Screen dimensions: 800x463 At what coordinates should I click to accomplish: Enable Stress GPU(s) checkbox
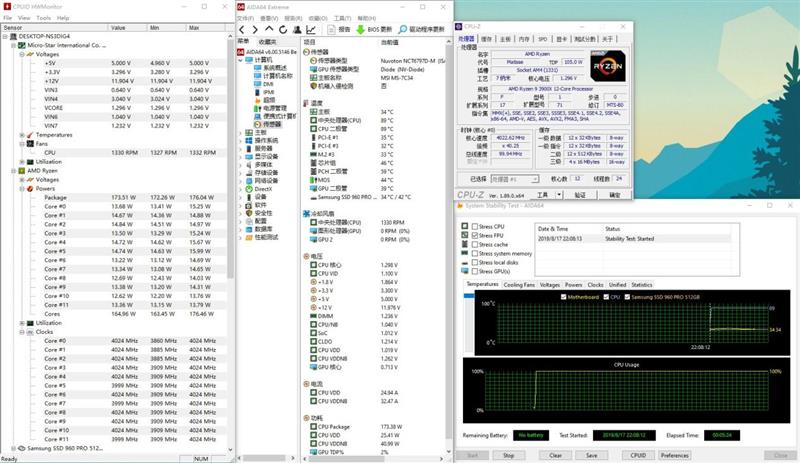[x=475, y=271]
